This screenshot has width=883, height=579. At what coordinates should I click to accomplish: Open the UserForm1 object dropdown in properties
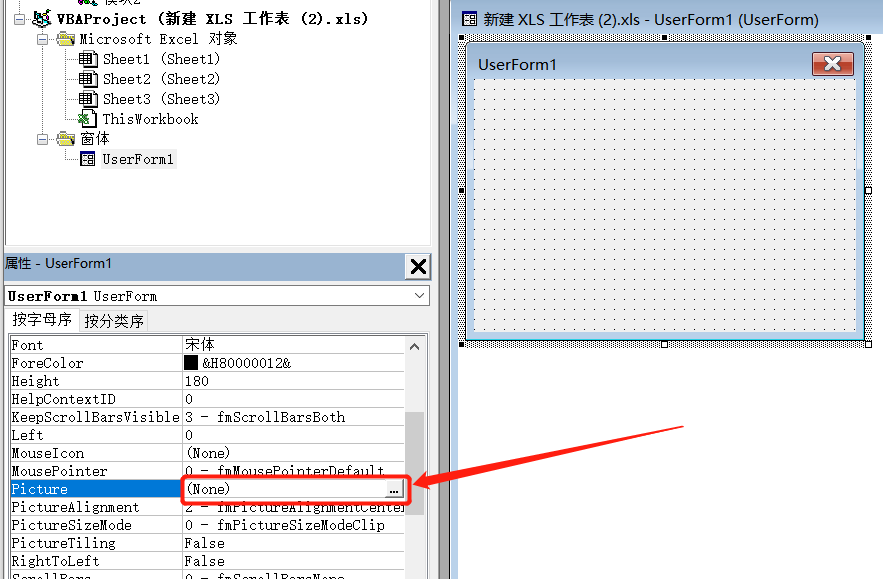pyautogui.click(x=419, y=296)
